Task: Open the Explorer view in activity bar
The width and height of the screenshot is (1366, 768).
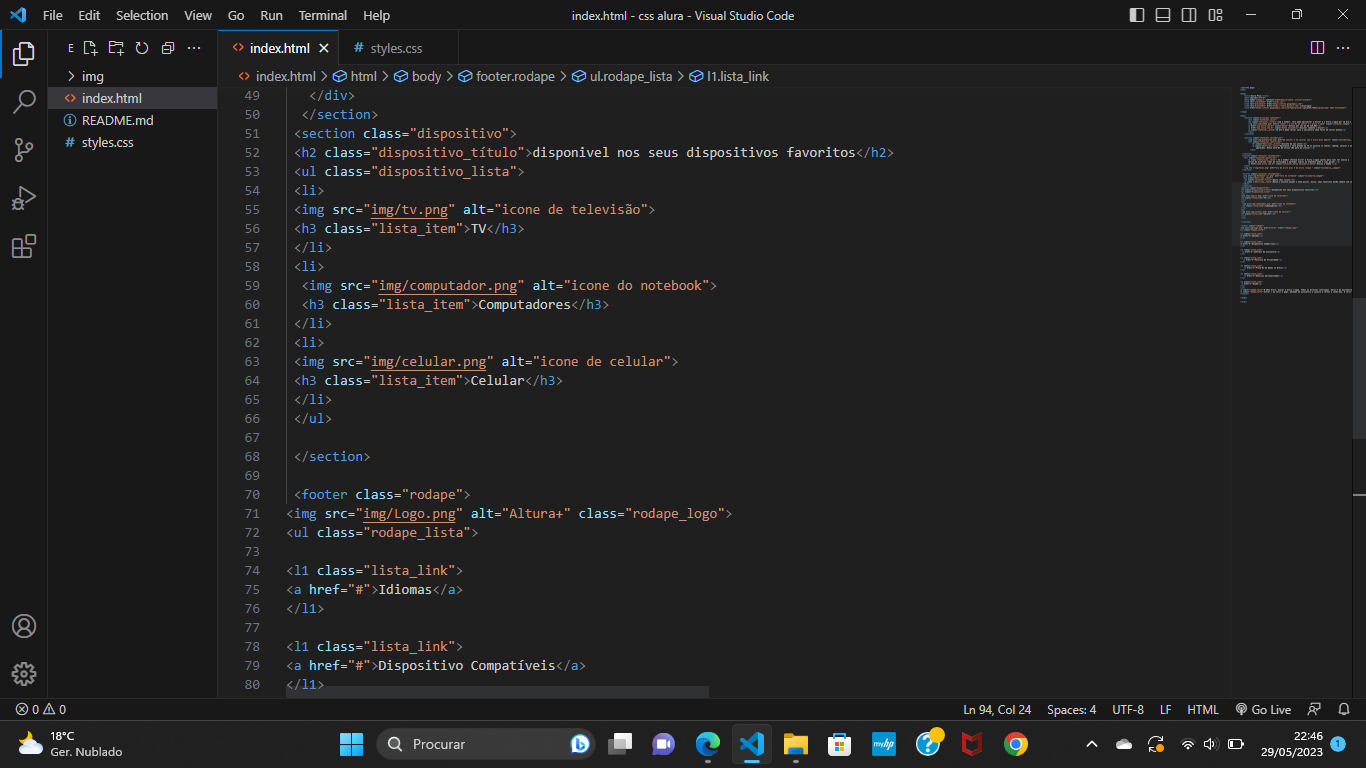Action: (x=24, y=54)
